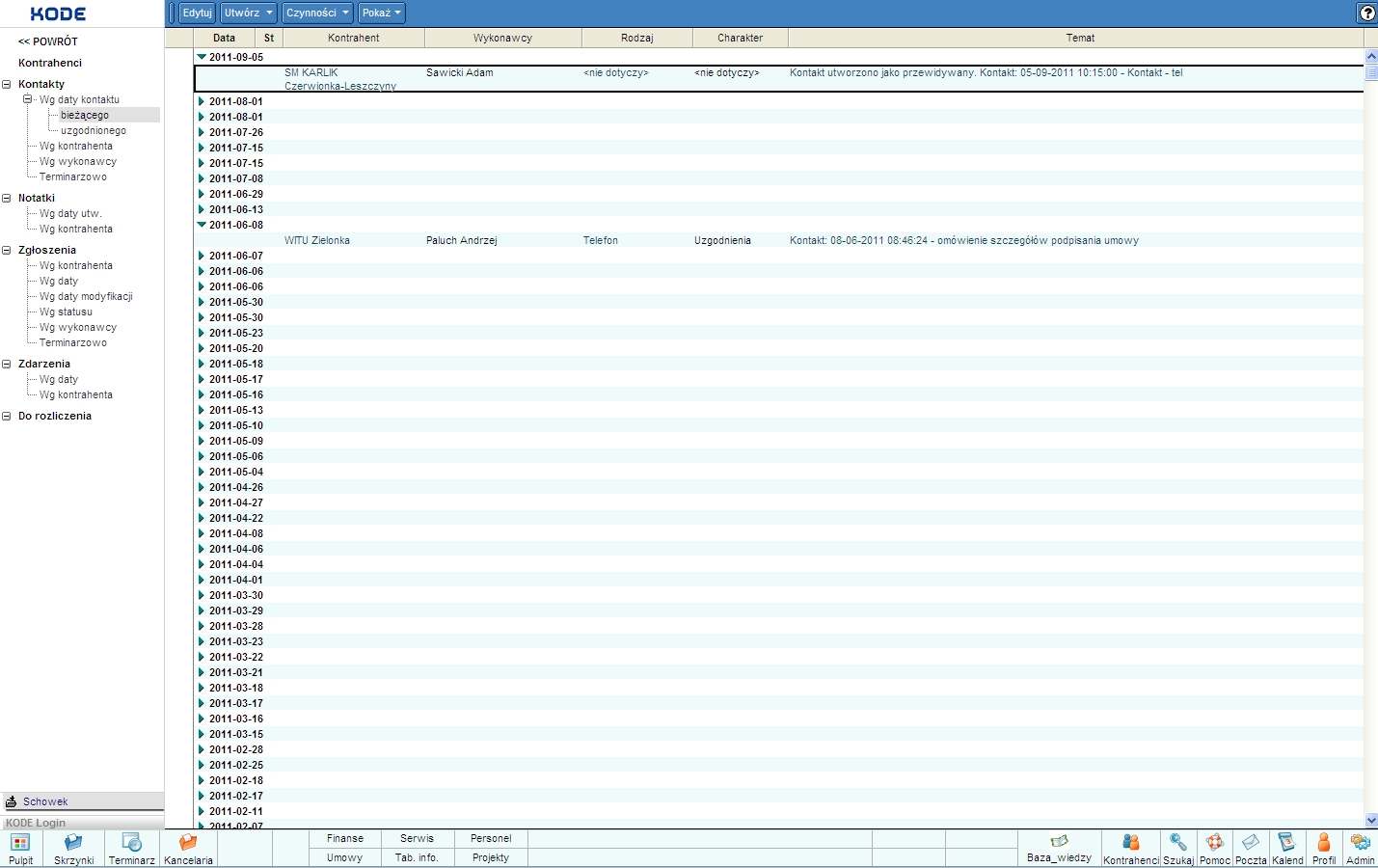Screen dimensions: 1378x868
Task: Collapse the Zgłoszenia tree section
Action: pos(7,250)
